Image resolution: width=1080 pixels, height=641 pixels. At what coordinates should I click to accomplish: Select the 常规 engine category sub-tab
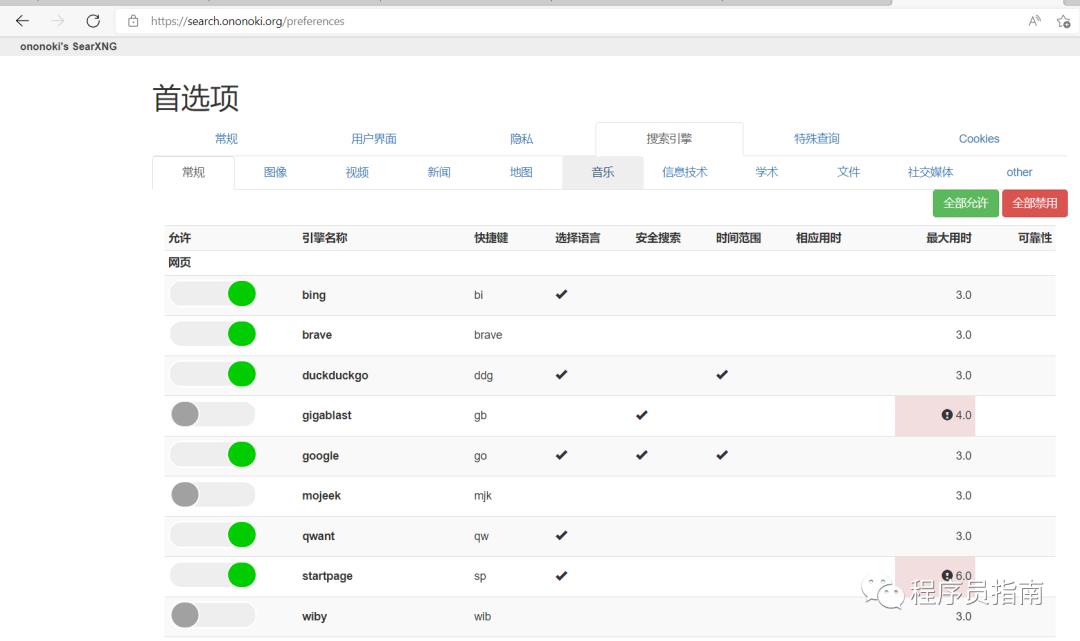click(x=194, y=172)
